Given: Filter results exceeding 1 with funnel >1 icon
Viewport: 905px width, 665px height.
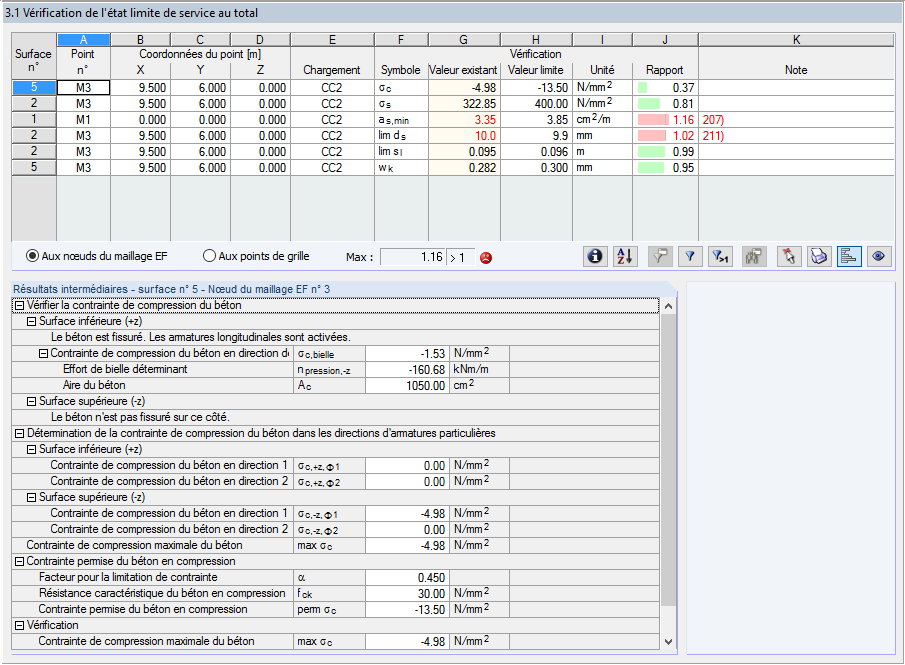Looking at the screenshot, I should pyautogui.click(x=721, y=256).
